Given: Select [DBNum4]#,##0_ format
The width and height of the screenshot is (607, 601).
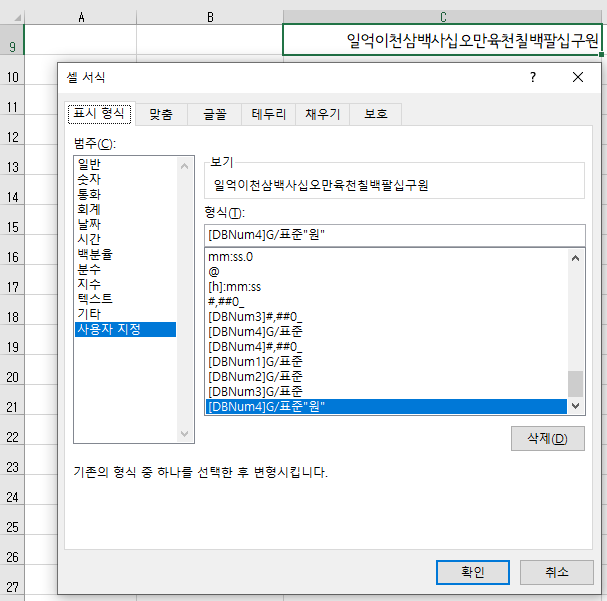Looking at the screenshot, I should tap(386, 347).
